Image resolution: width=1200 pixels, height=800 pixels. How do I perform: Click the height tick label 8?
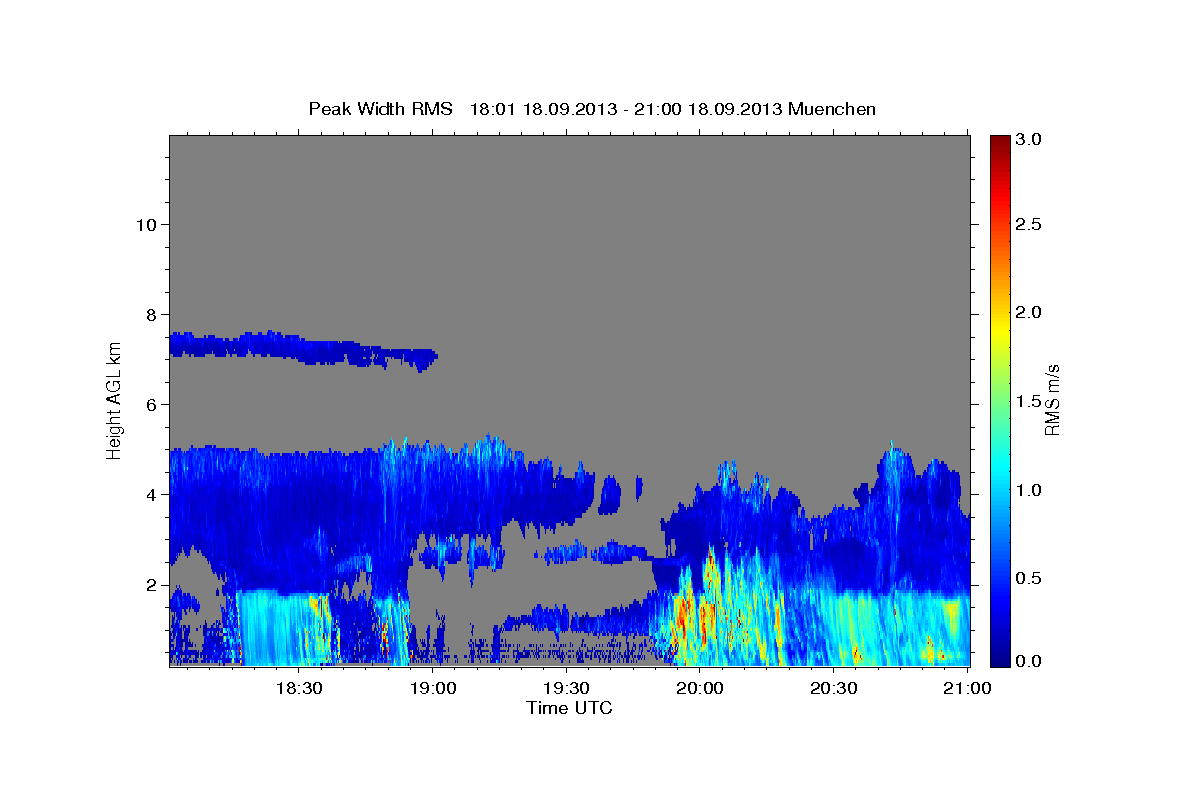point(150,314)
